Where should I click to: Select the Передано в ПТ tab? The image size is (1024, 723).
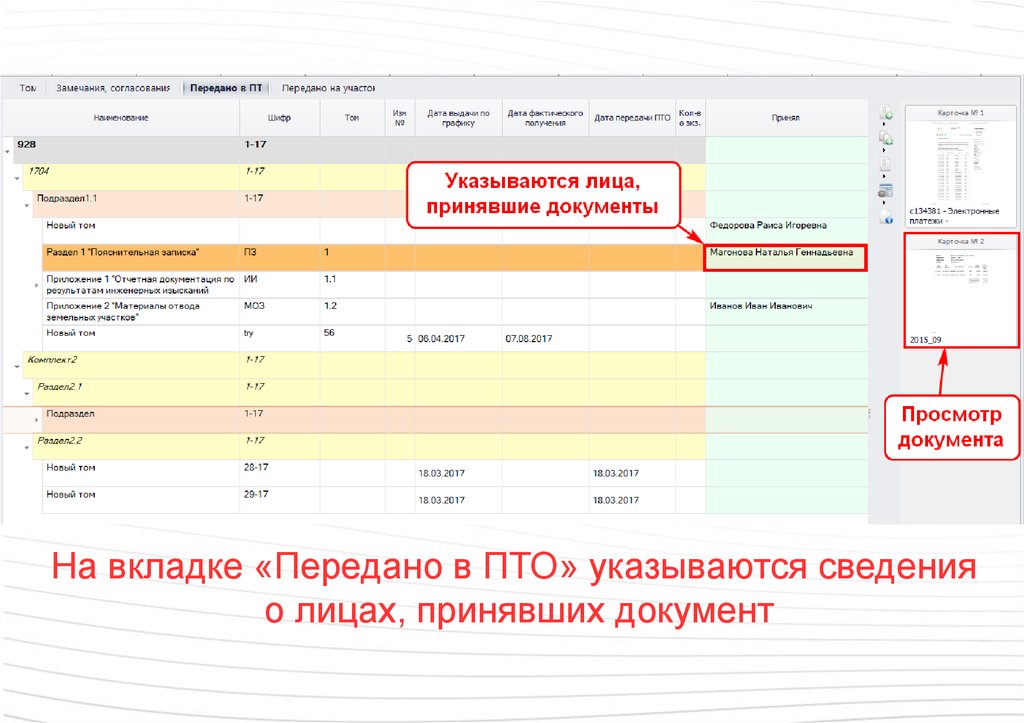[226, 88]
